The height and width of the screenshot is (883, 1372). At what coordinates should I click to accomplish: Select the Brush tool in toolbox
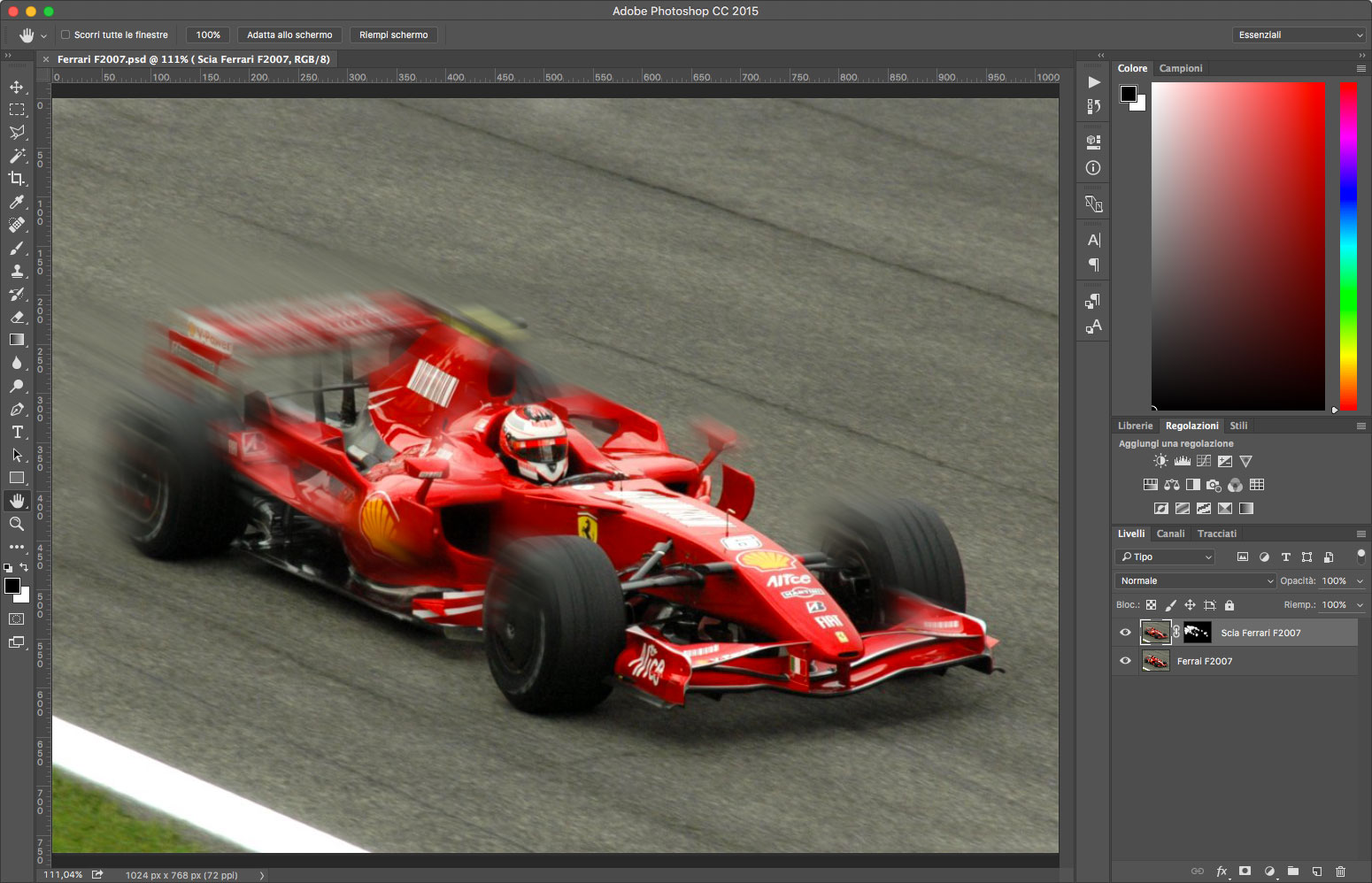(17, 248)
